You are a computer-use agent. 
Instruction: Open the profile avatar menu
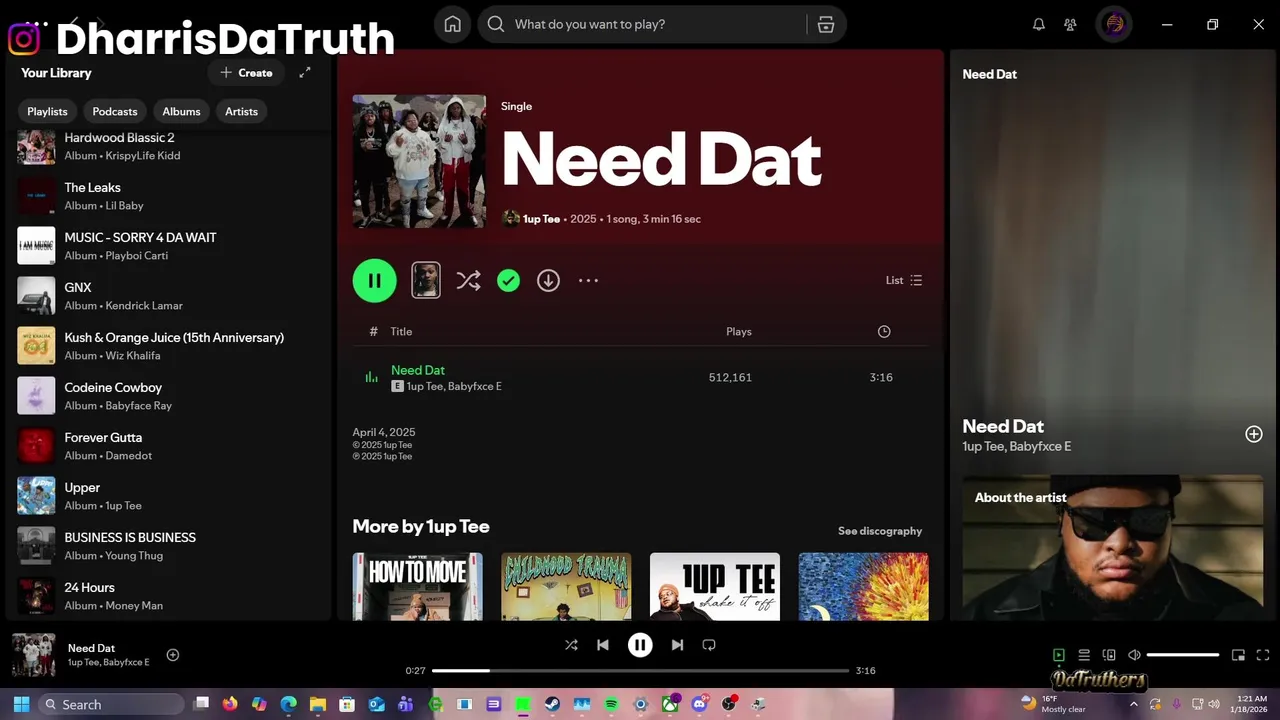click(1115, 24)
